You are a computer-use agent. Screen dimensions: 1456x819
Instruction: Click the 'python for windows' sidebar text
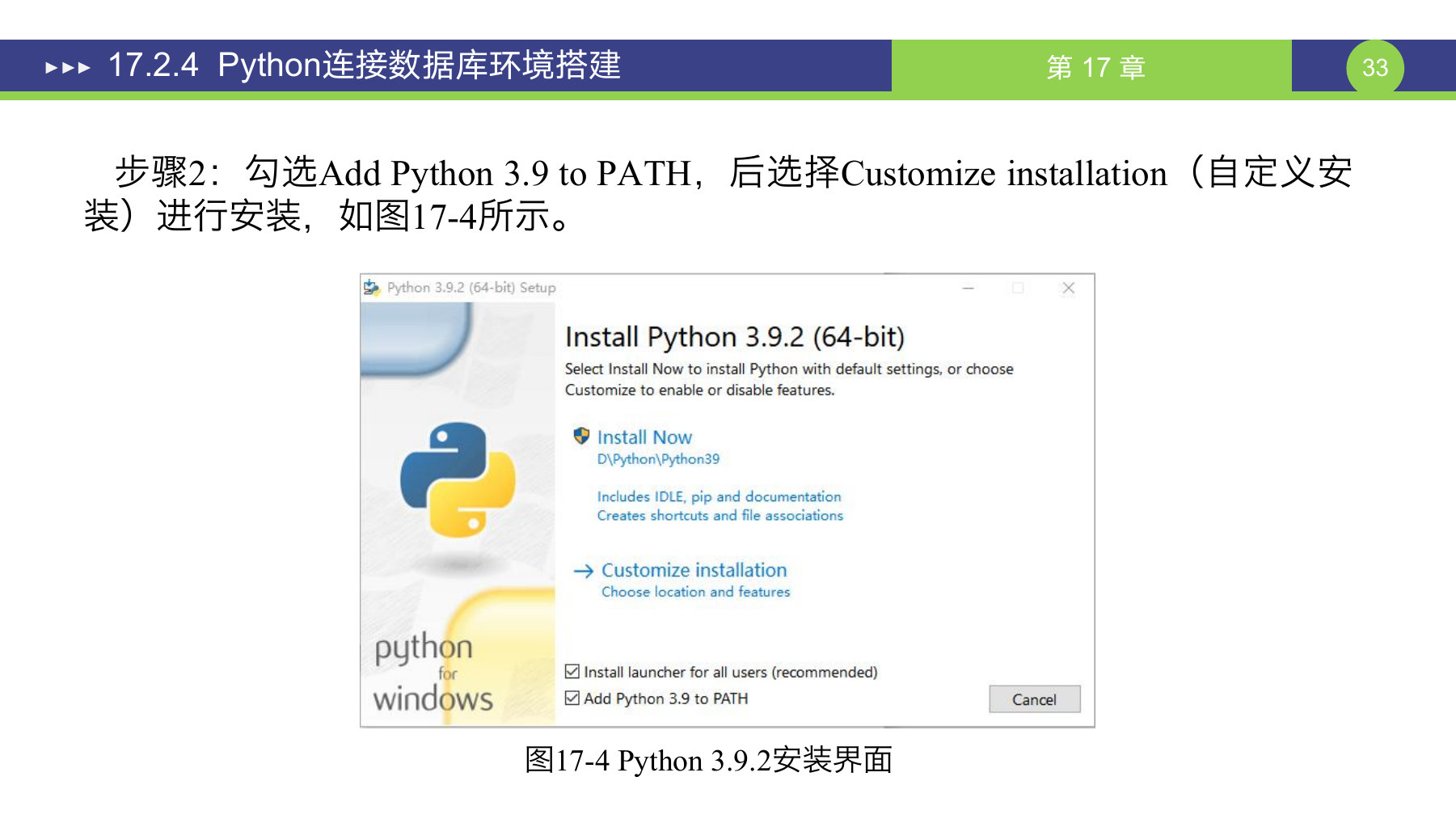(433, 672)
